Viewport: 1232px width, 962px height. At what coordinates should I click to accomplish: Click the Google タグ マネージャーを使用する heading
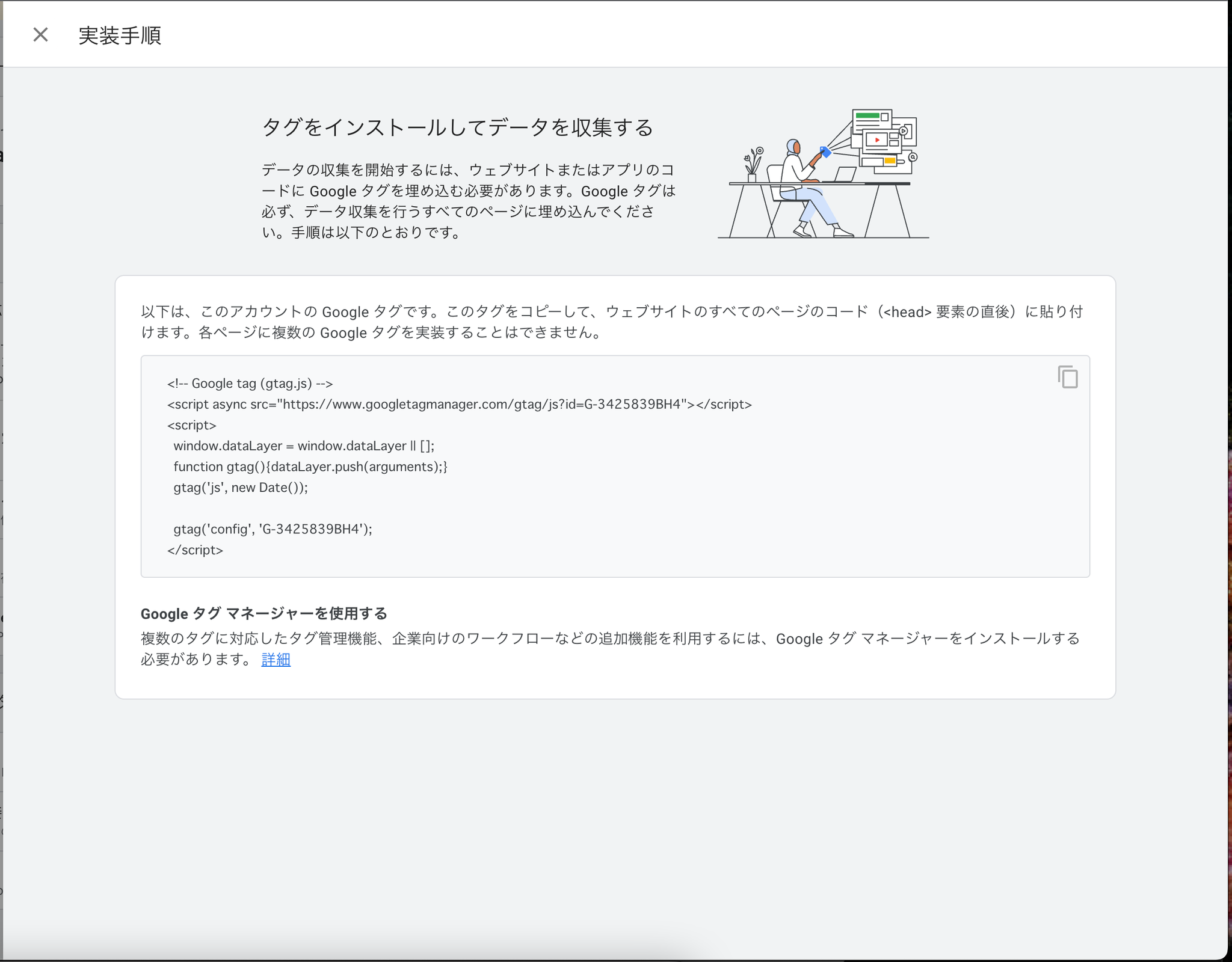coord(264,614)
